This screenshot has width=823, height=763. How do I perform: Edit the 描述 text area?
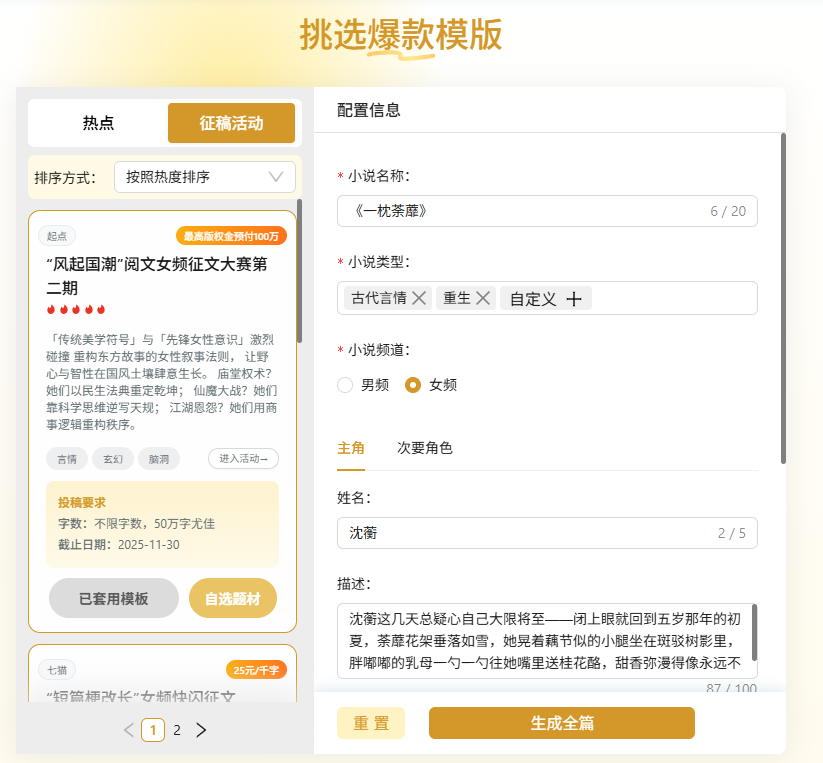(x=546, y=641)
